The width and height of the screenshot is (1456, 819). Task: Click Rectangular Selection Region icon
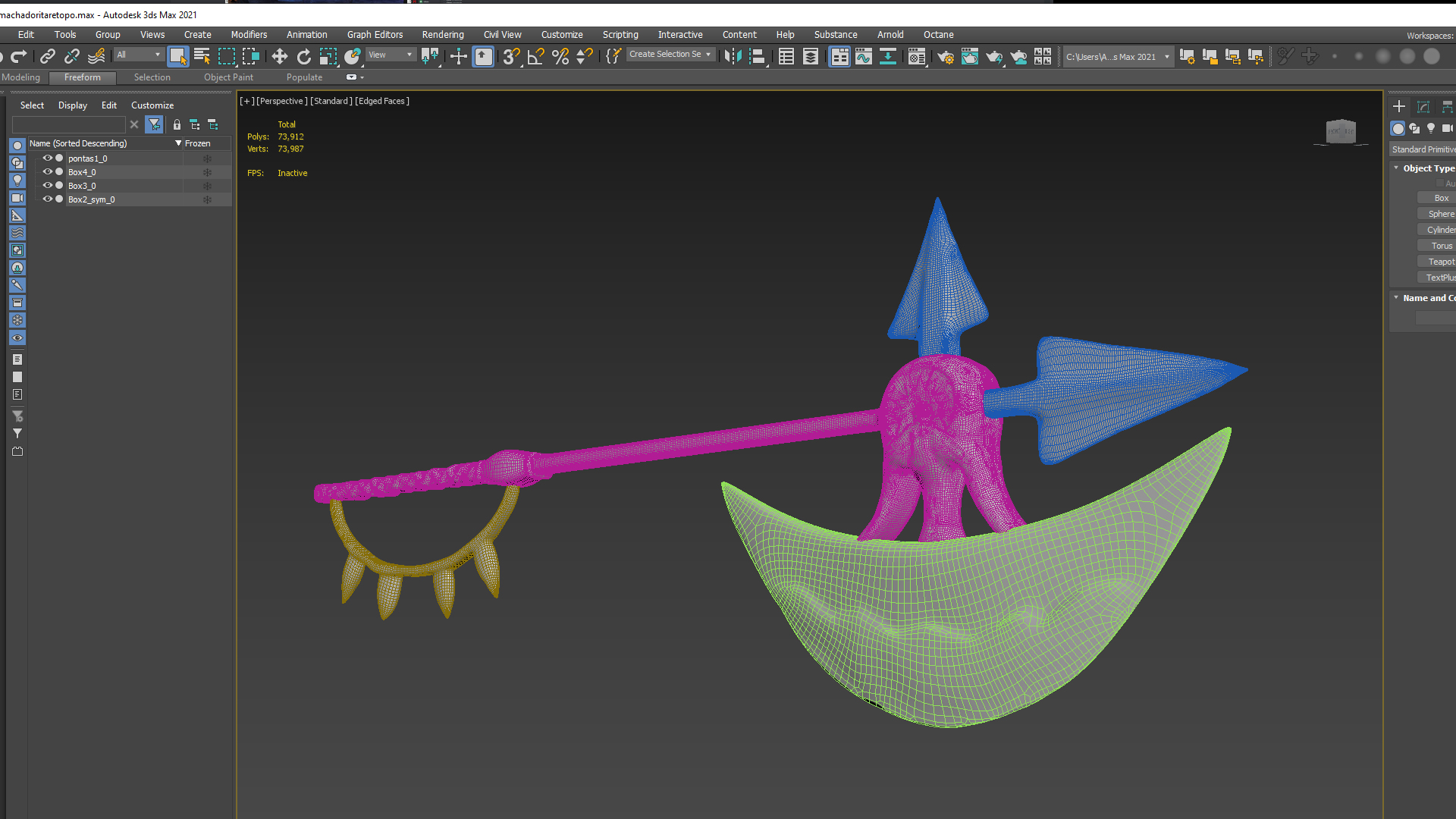pos(227,56)
